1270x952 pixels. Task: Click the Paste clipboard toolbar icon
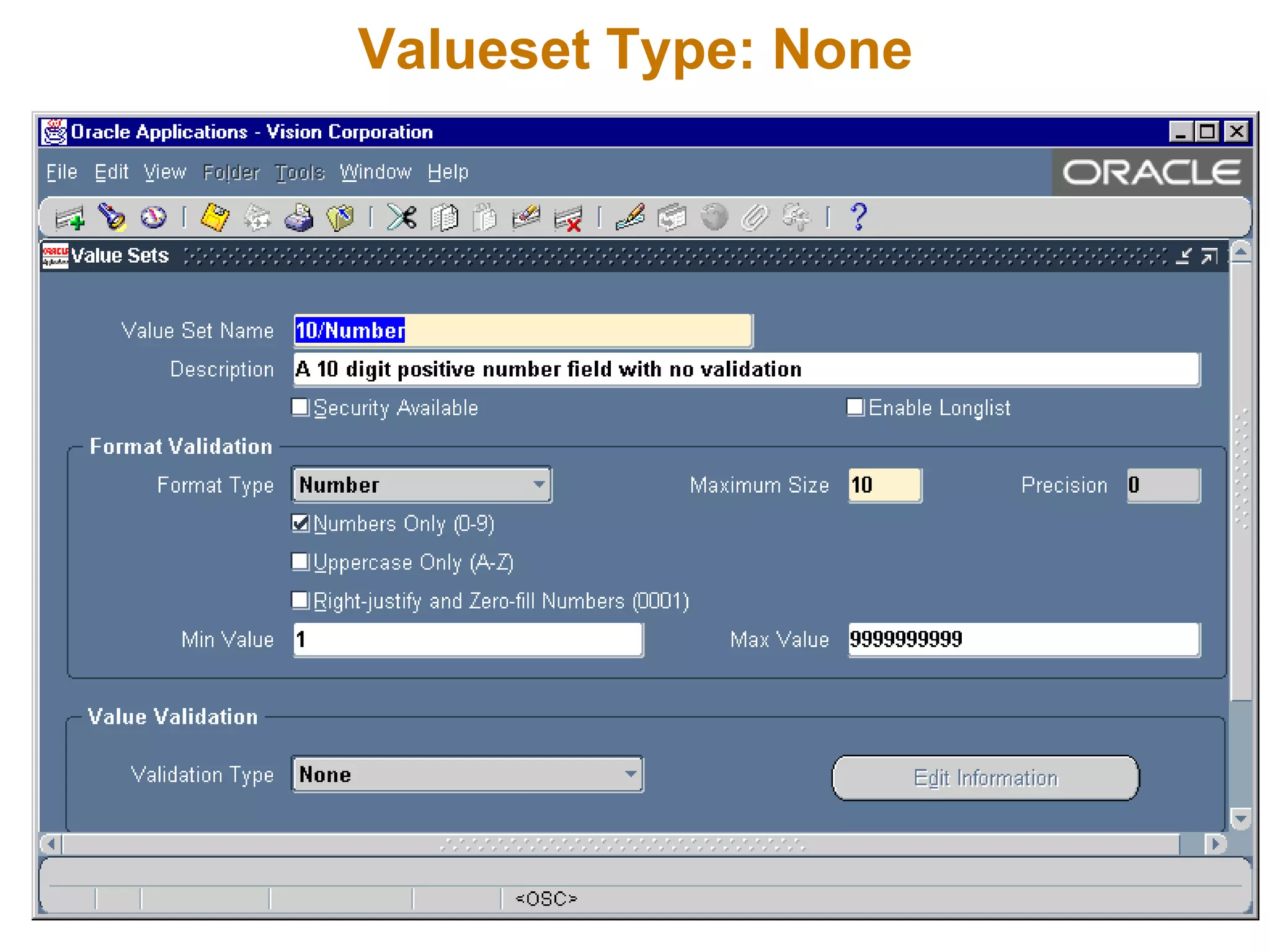(485, 218)
